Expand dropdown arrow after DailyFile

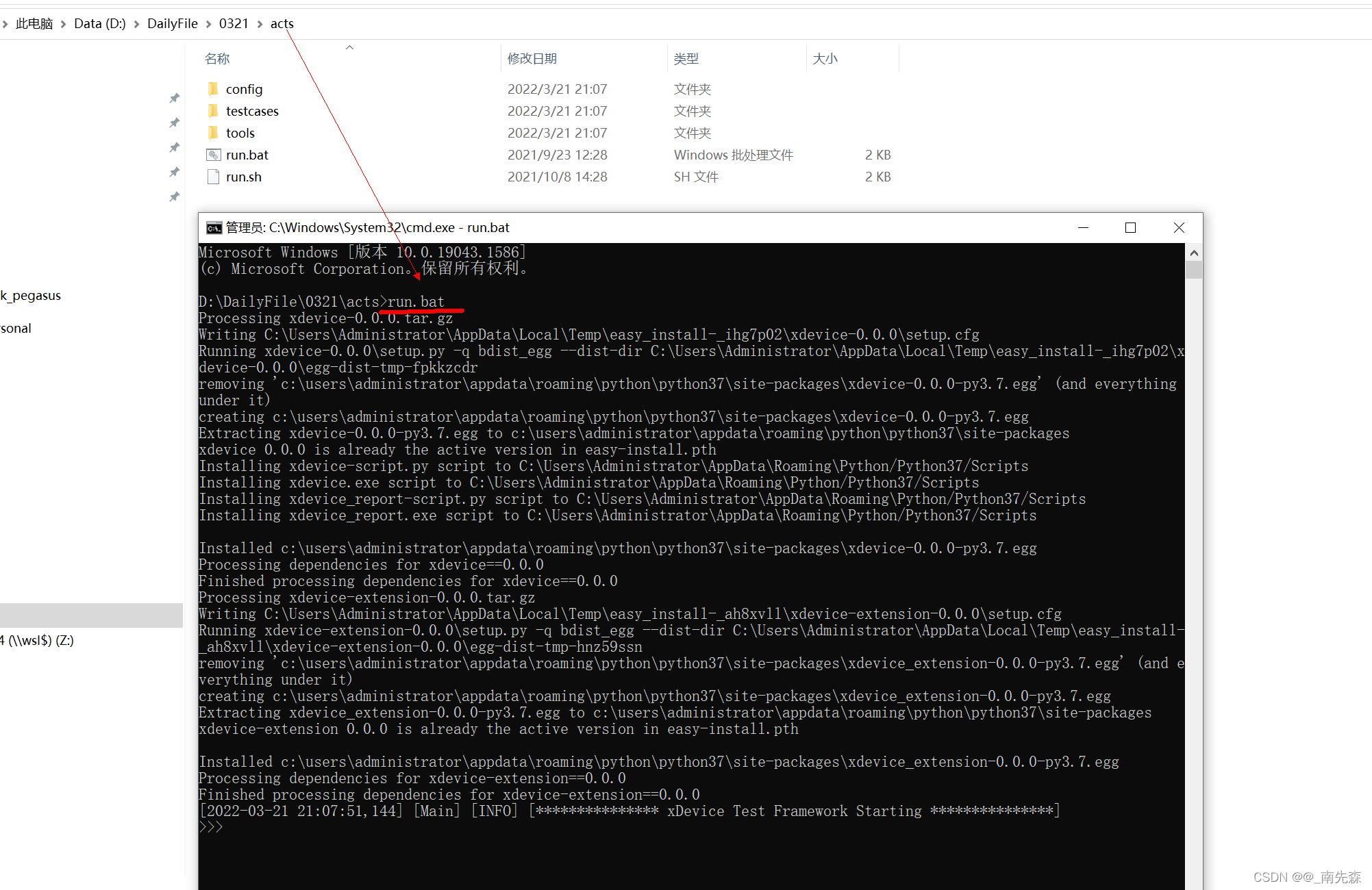(208, 24)
